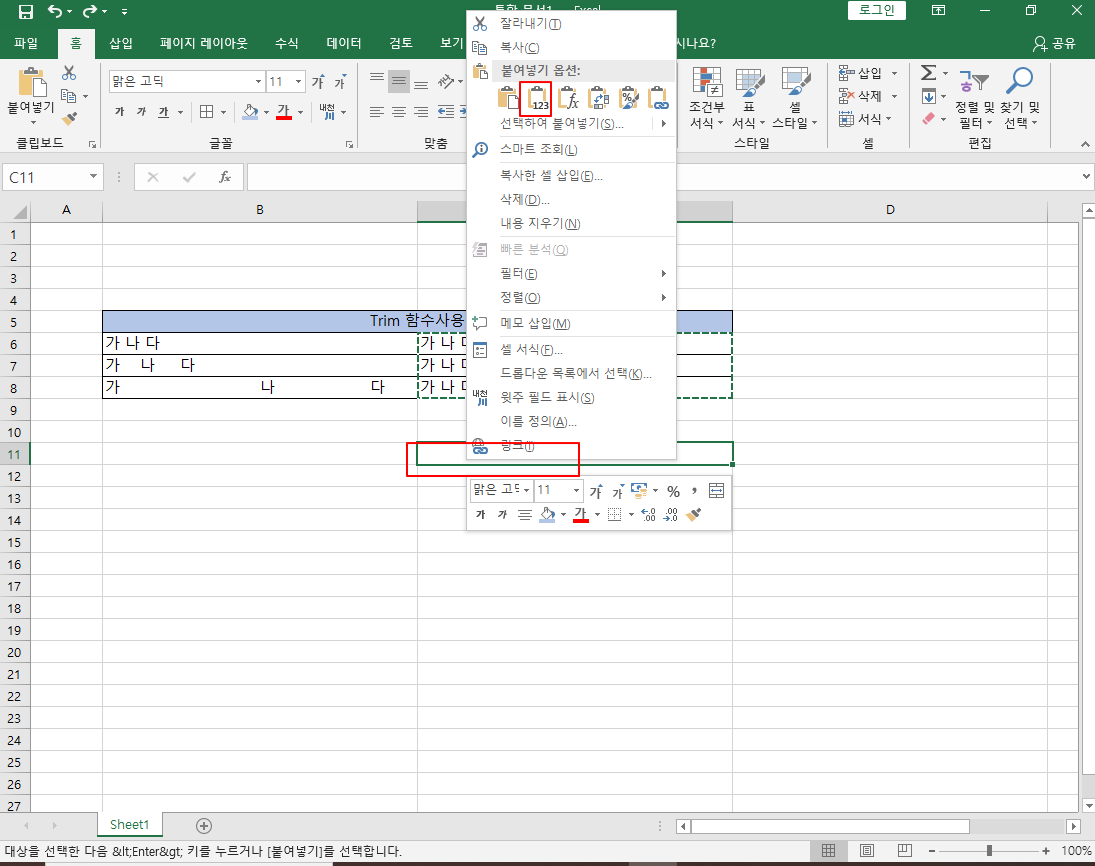Toggle middle vertical alignment in the ribbon

click(399, 82)
